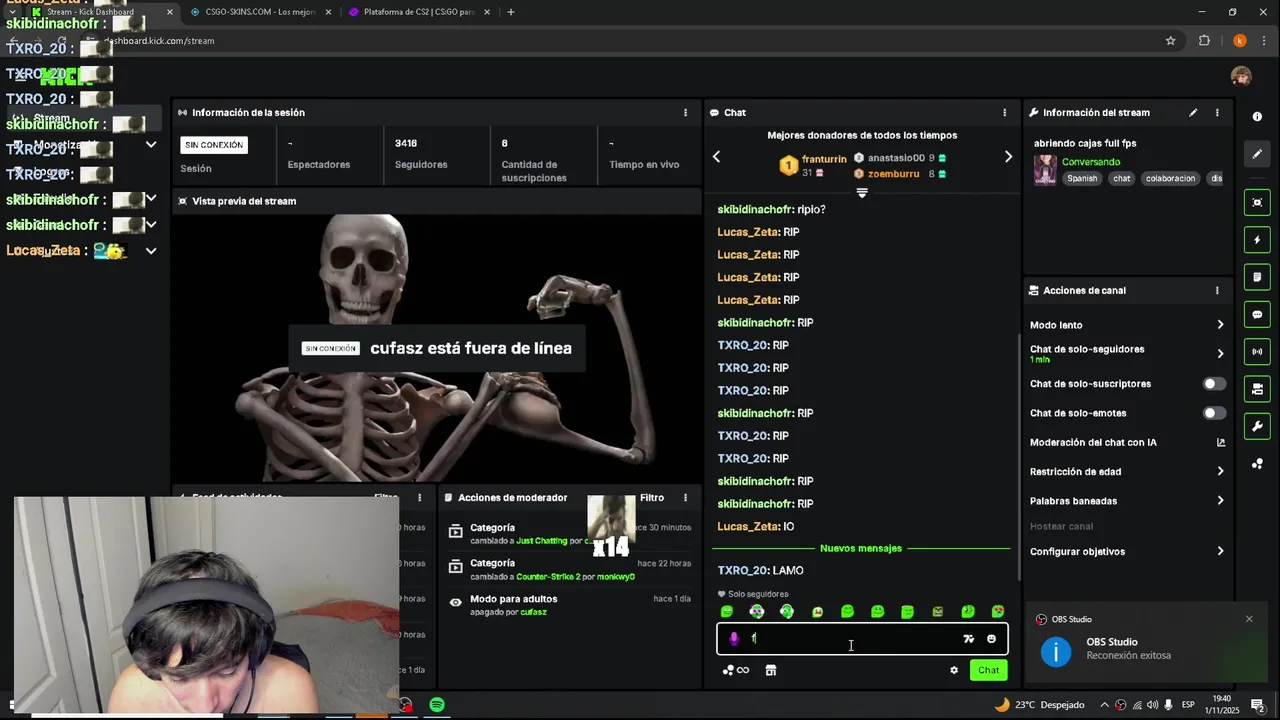Click the Nuevos mensajes divider label
Screen dimensions: 1280x720
pyautogui.click(x=861, y=549)
